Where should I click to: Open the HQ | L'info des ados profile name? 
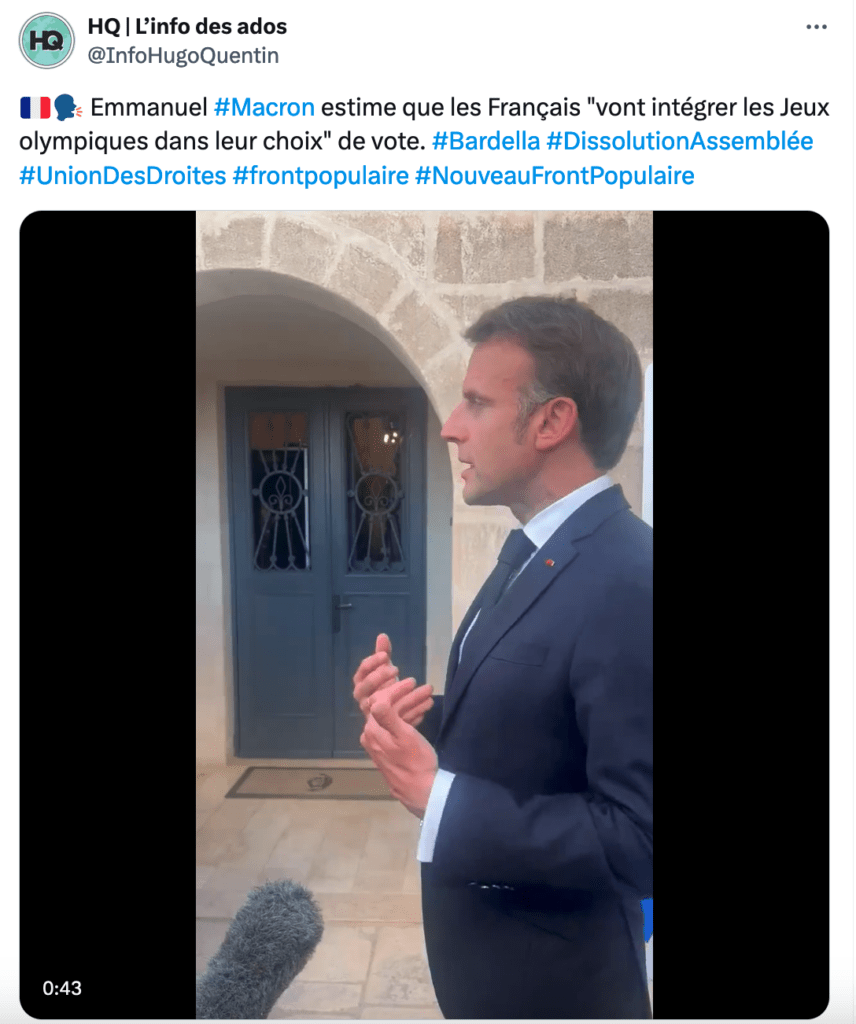pos(187,26)
